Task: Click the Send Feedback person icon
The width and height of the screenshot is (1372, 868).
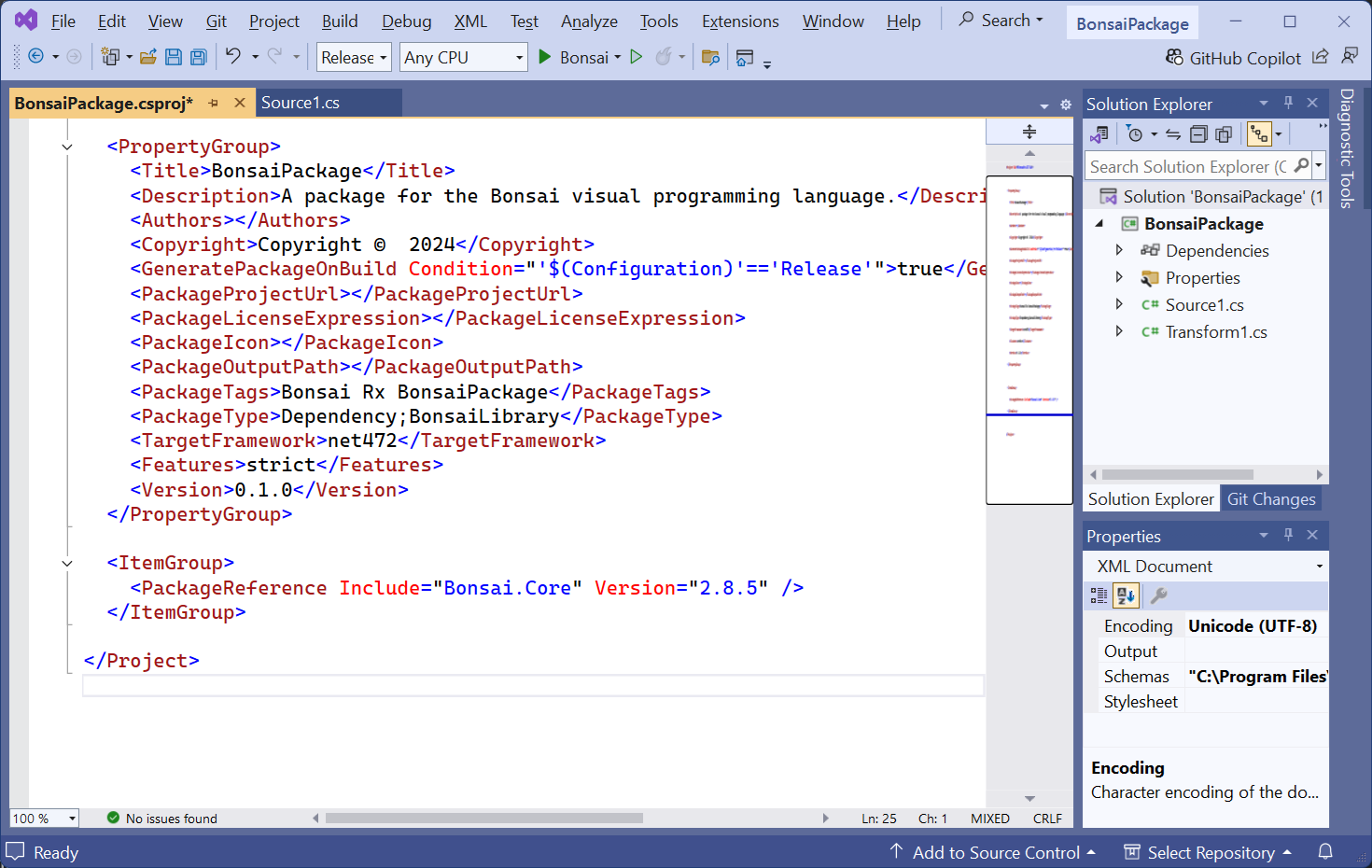Action: (1350, 57)
